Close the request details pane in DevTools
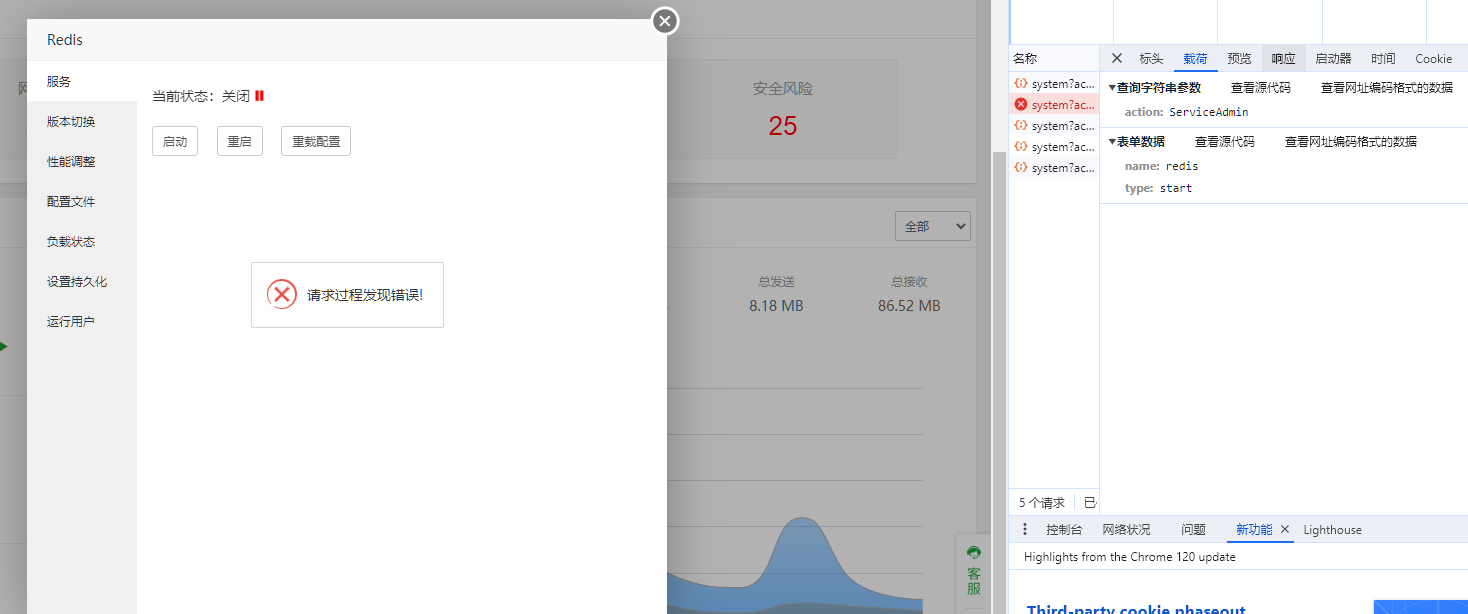 (1117, 58)
